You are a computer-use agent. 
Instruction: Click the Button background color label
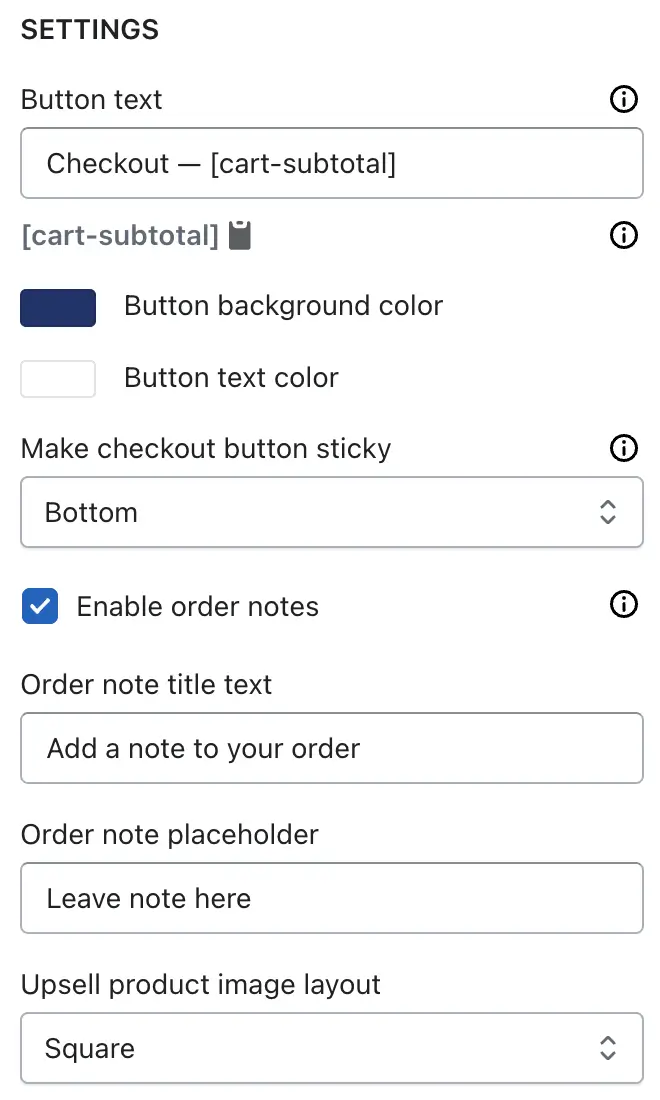coord(283,307)
